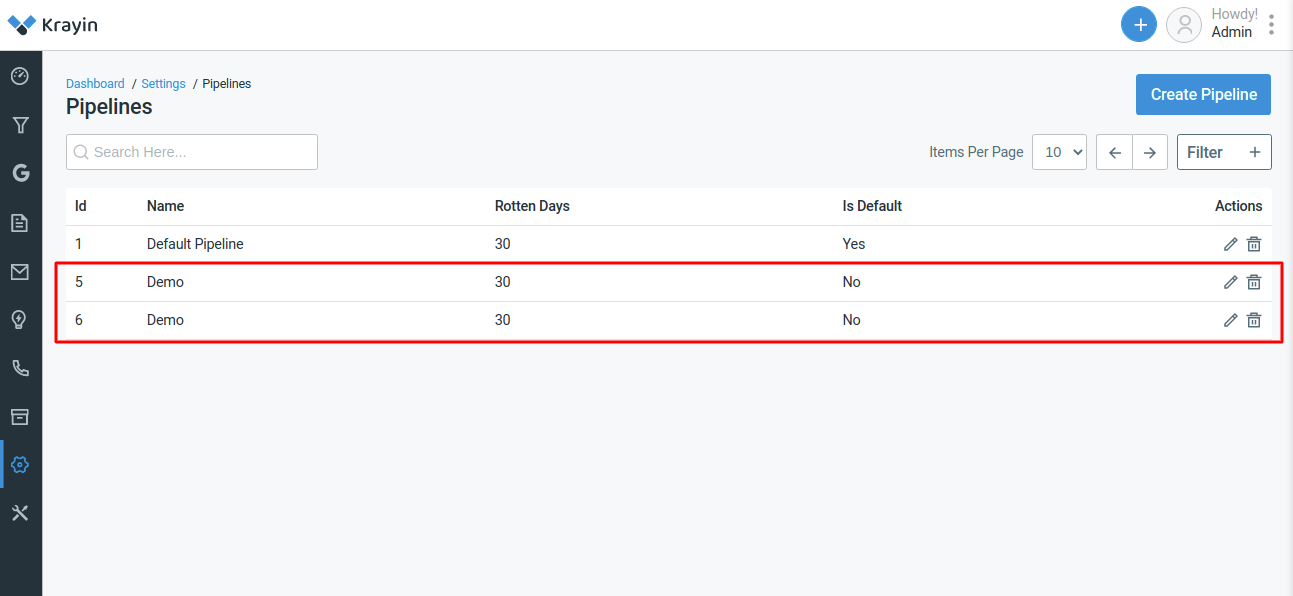Open the three-dot menu near Admin
1293x596 pixels.
(1270, 23)
